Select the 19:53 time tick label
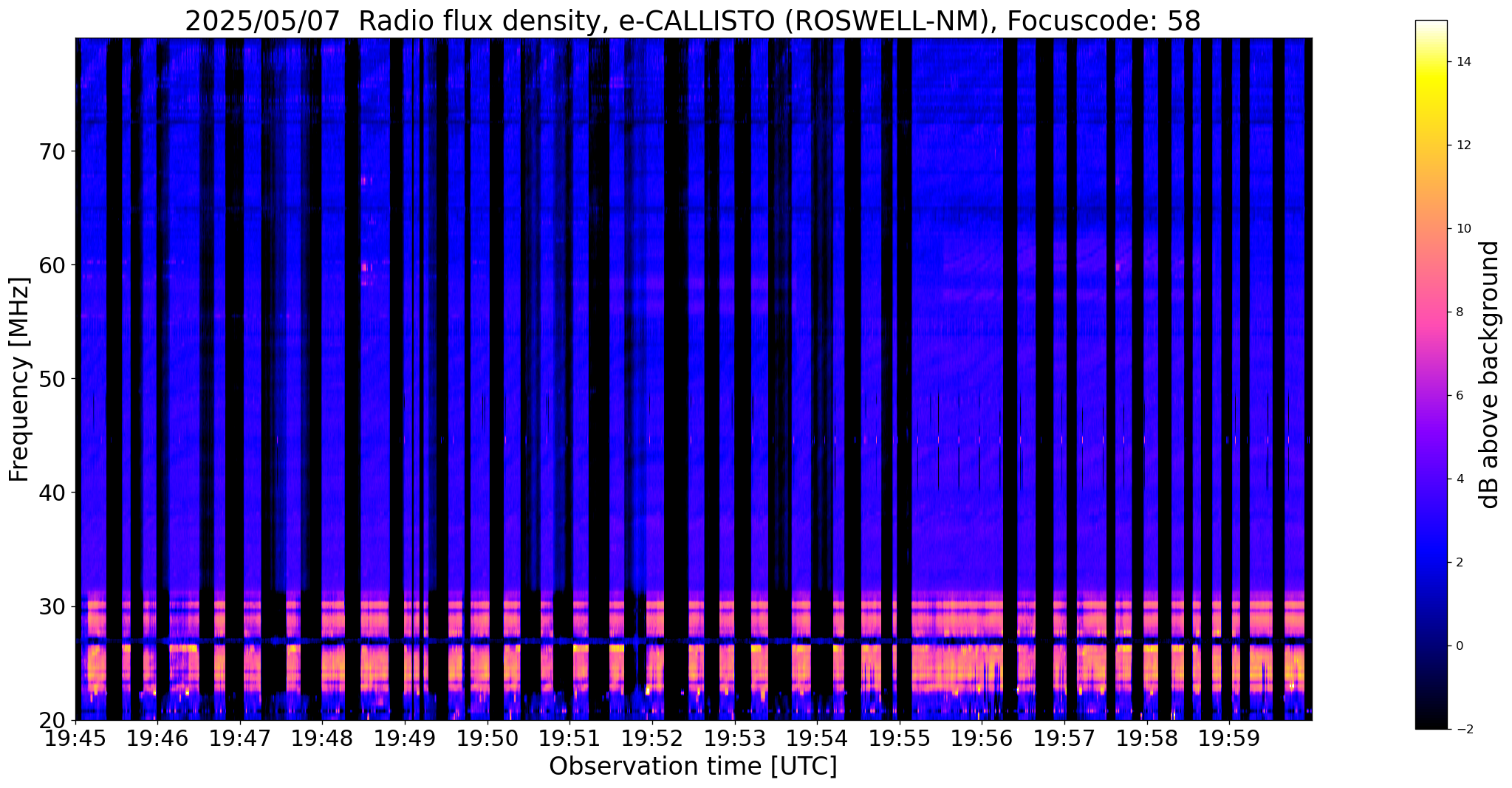 [x=734, y=738]
